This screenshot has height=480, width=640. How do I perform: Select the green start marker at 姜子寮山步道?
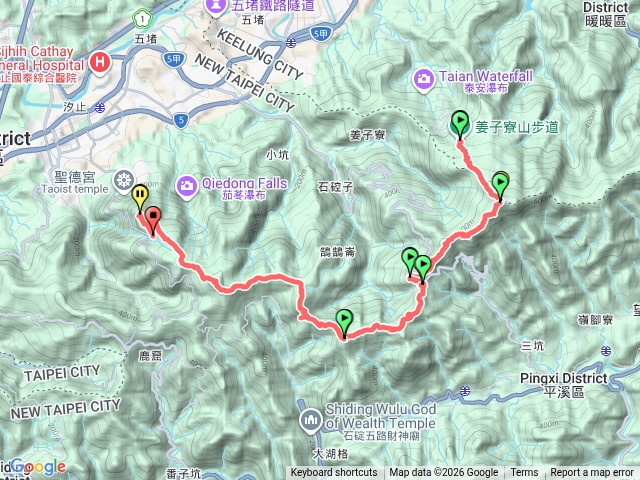click(460, 125)
